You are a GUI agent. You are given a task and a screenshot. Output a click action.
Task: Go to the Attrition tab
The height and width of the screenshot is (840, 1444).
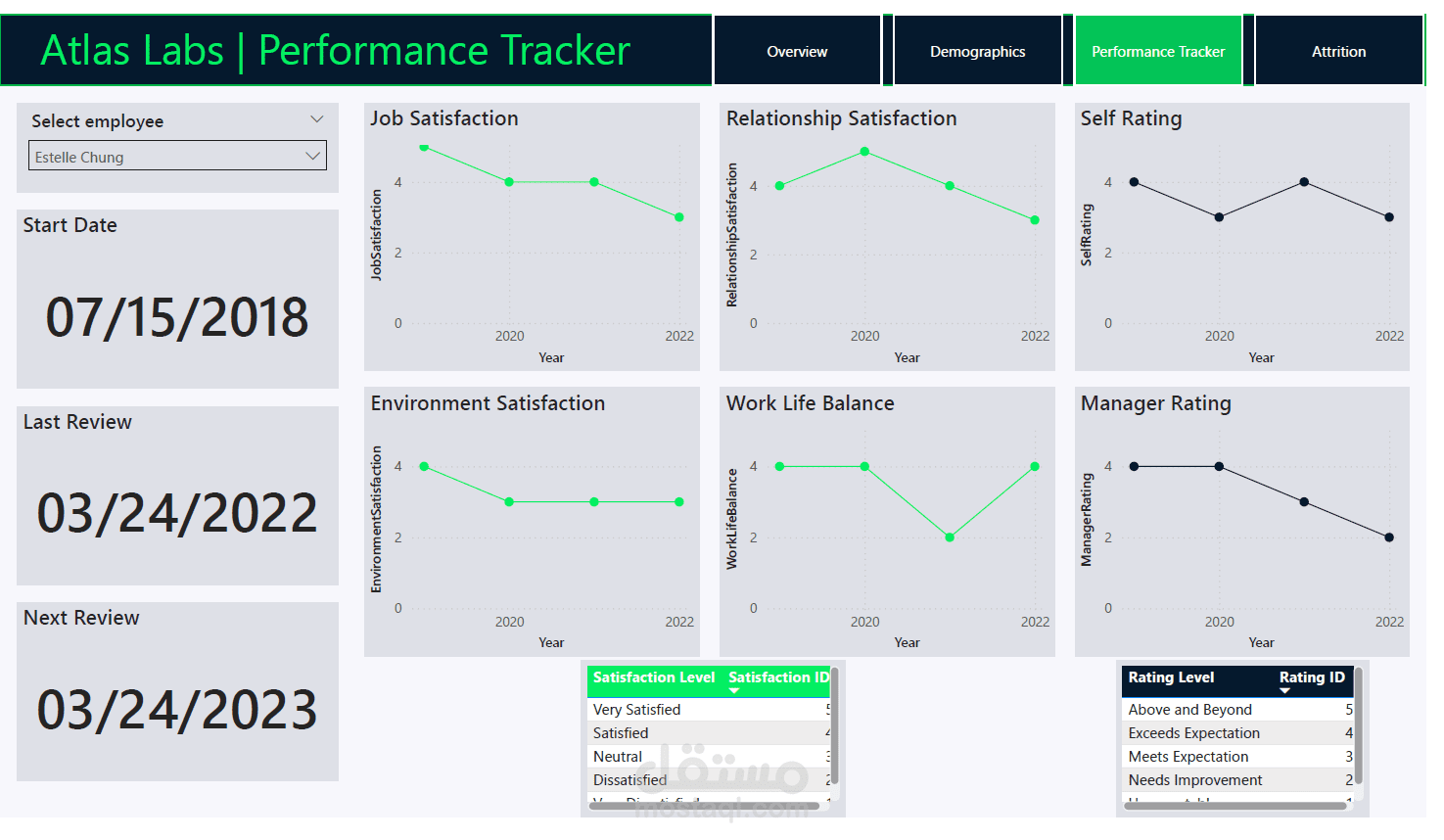(x=1338, y=51)
